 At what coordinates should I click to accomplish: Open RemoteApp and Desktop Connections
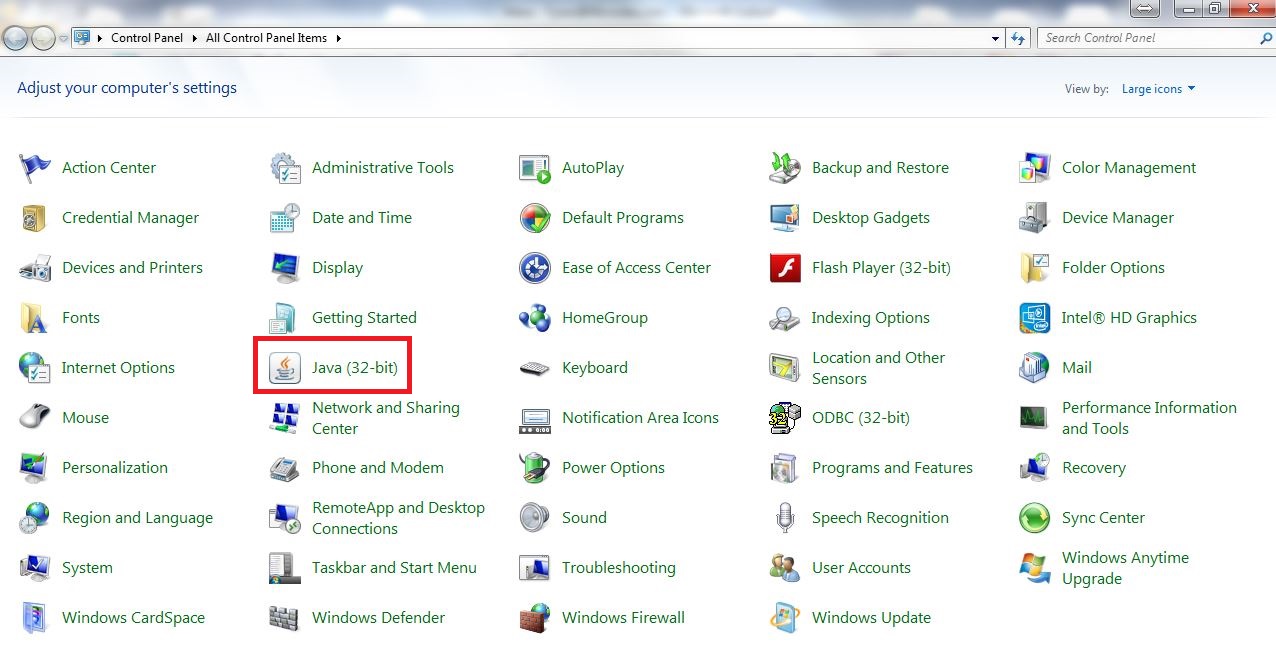pyautogui.click(x=398, y=518)
